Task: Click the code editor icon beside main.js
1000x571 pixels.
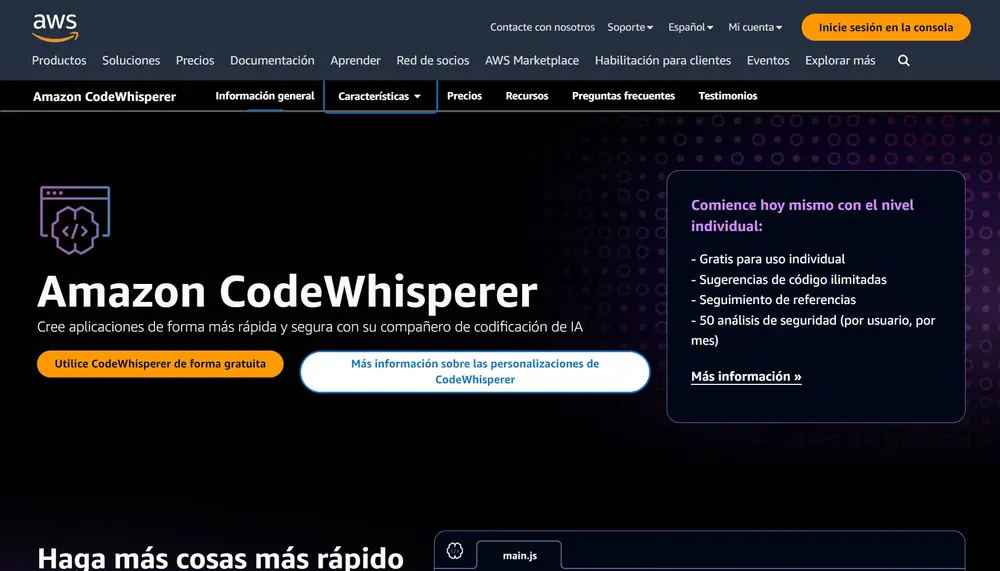Action: (x=455, y=551)
